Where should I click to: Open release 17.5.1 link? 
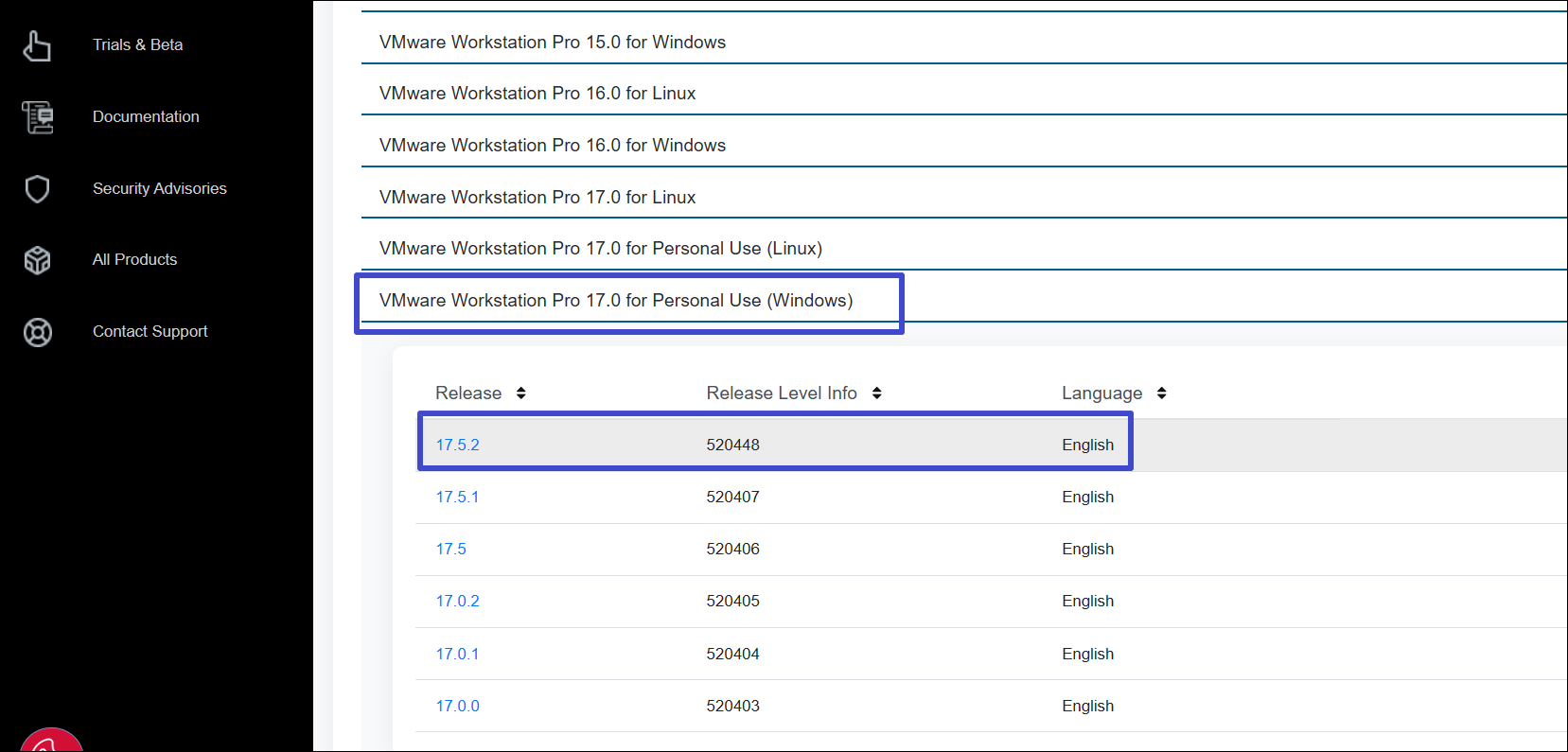[457, 498]
